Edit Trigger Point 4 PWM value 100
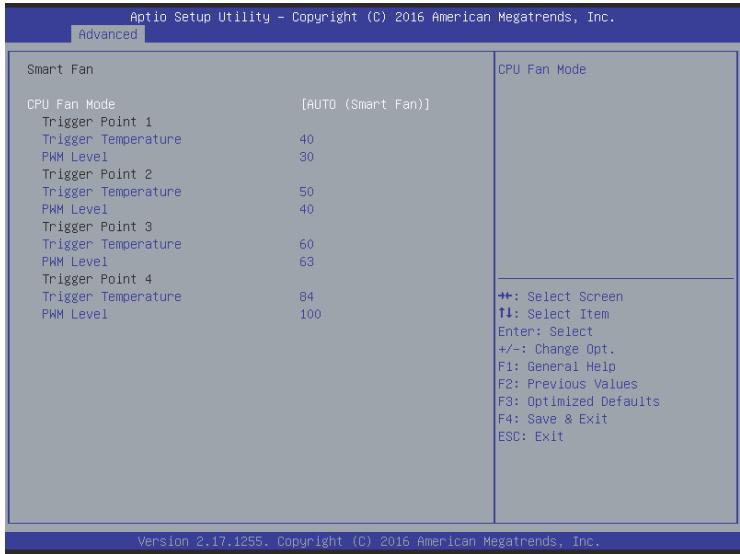The image size is (740, 554). [x=310, y=314]
